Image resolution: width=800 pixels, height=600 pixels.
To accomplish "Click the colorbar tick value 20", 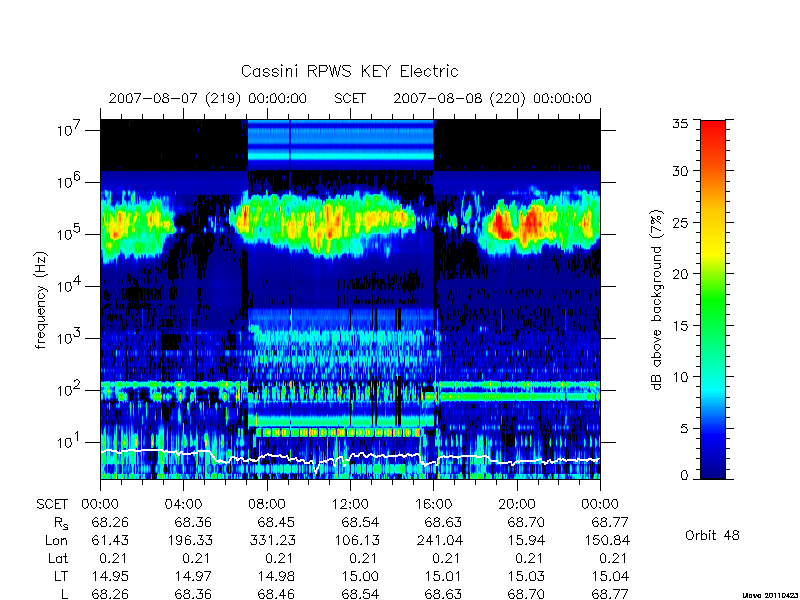I will [x=680, y=274].
